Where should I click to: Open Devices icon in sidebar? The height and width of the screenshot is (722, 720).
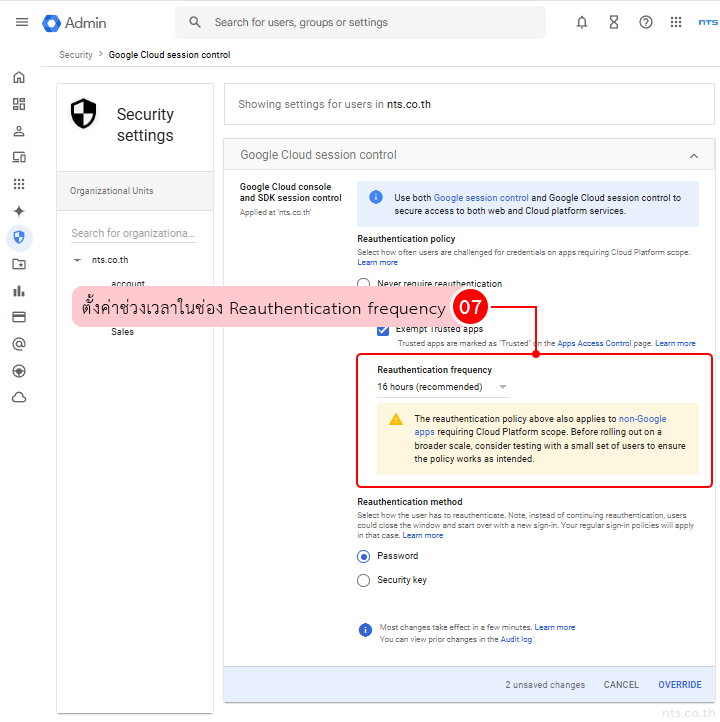19,157
